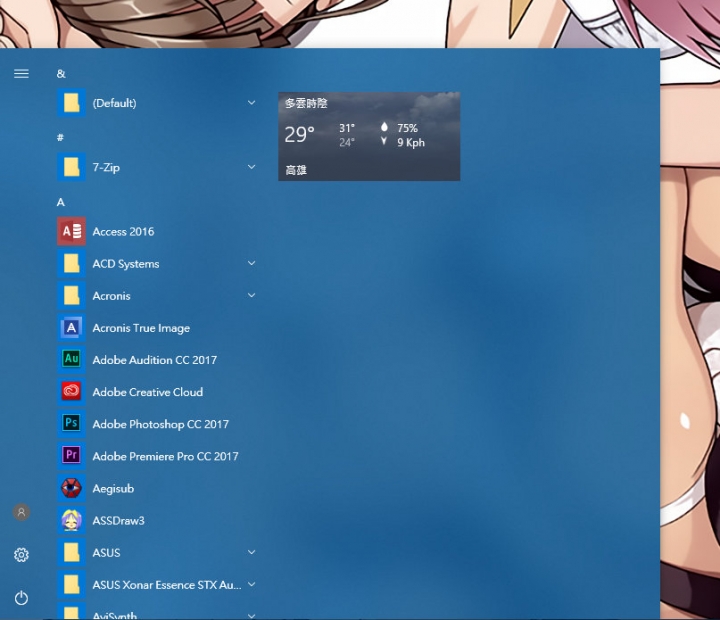Open the Settings gear icon
Viewport: 720px width, 620px height.
pyautogui.click(x=21, y=555)
